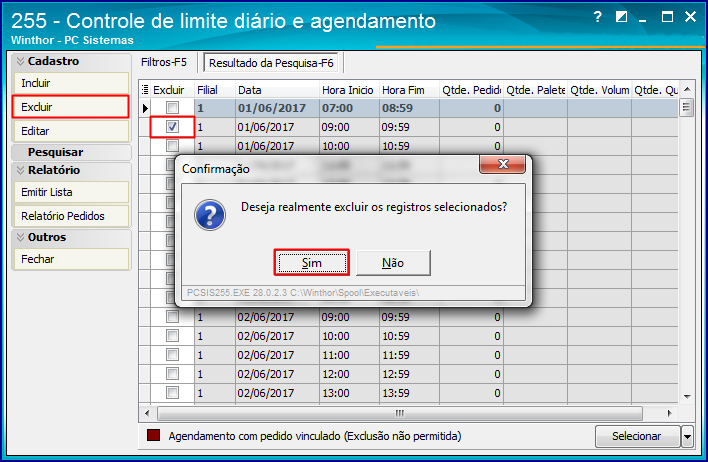
Task: Check Excluir box for 02/06/2017 12:00 row
Action: [172, 373]
